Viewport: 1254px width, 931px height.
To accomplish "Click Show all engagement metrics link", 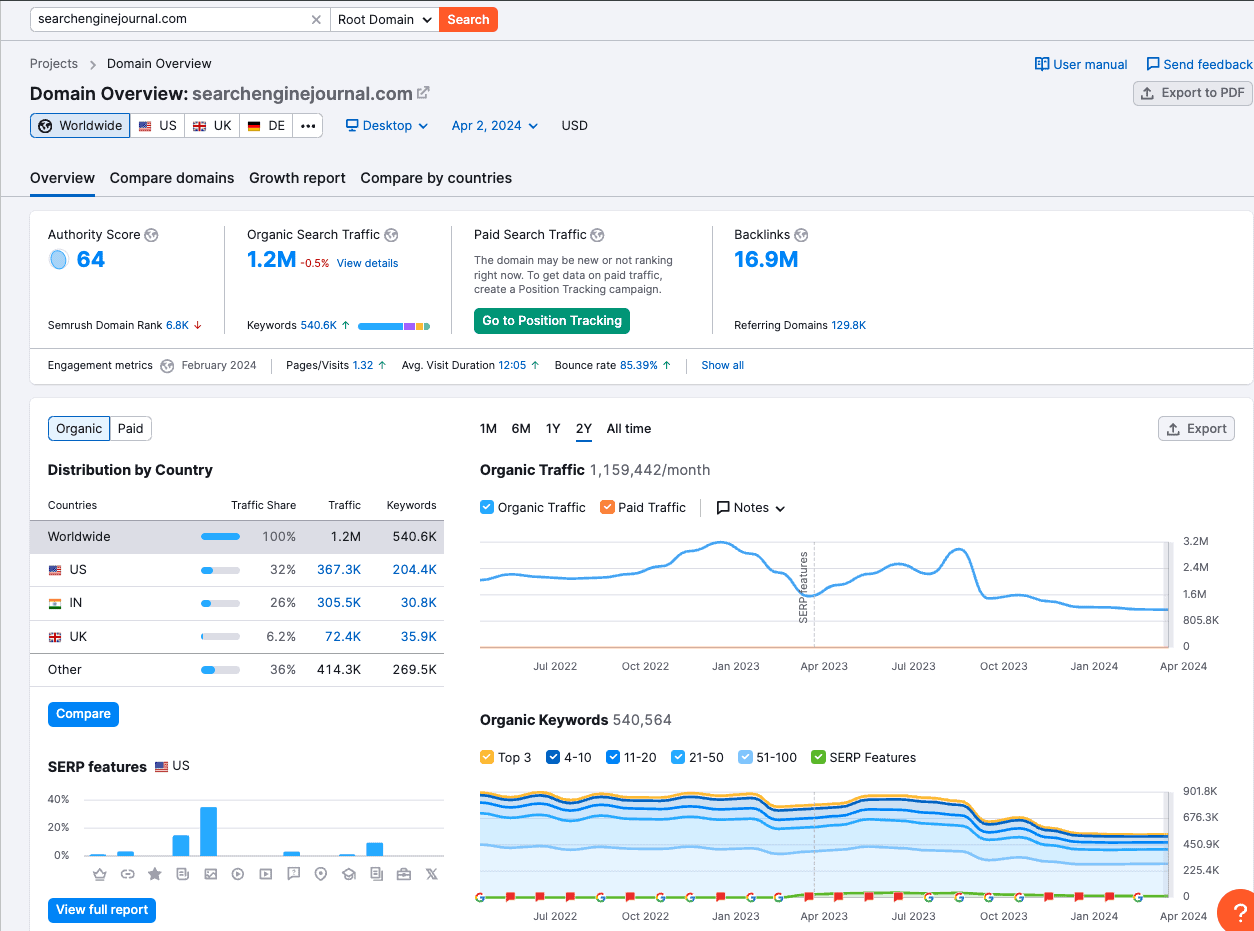I will click(722, 366).
